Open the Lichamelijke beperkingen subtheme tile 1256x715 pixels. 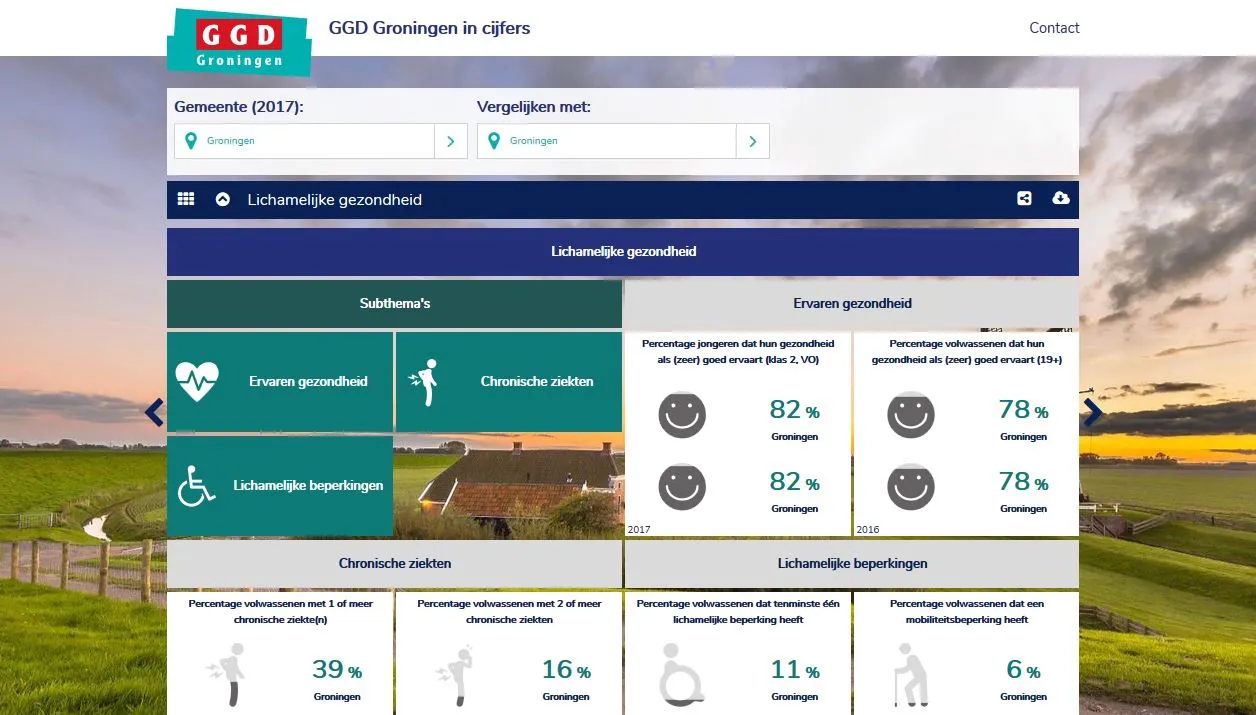tap(280, 486)
